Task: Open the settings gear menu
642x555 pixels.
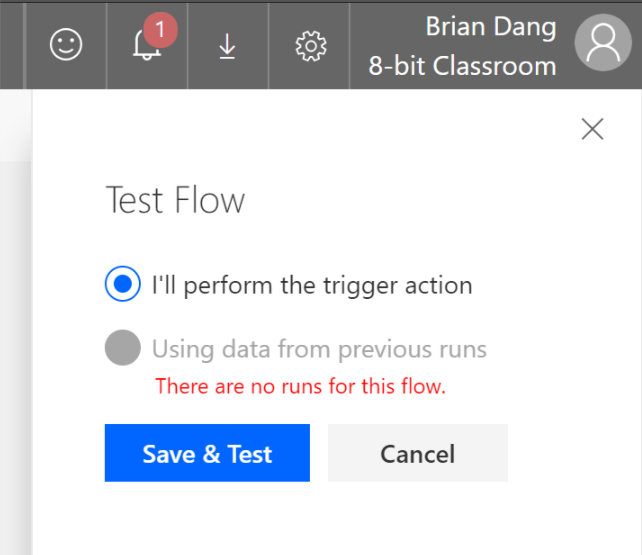Action: [x=311, y=46]
